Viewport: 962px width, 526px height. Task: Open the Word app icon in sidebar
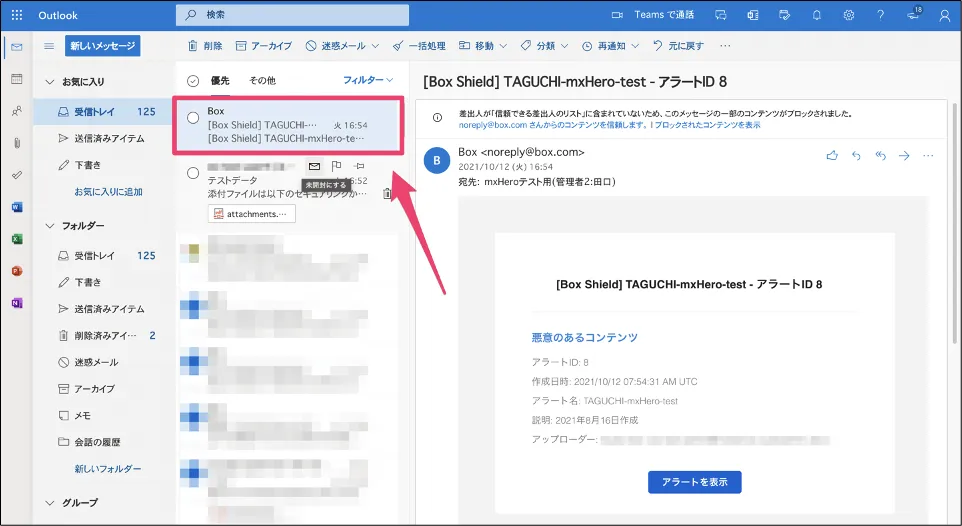click(16, 207)
